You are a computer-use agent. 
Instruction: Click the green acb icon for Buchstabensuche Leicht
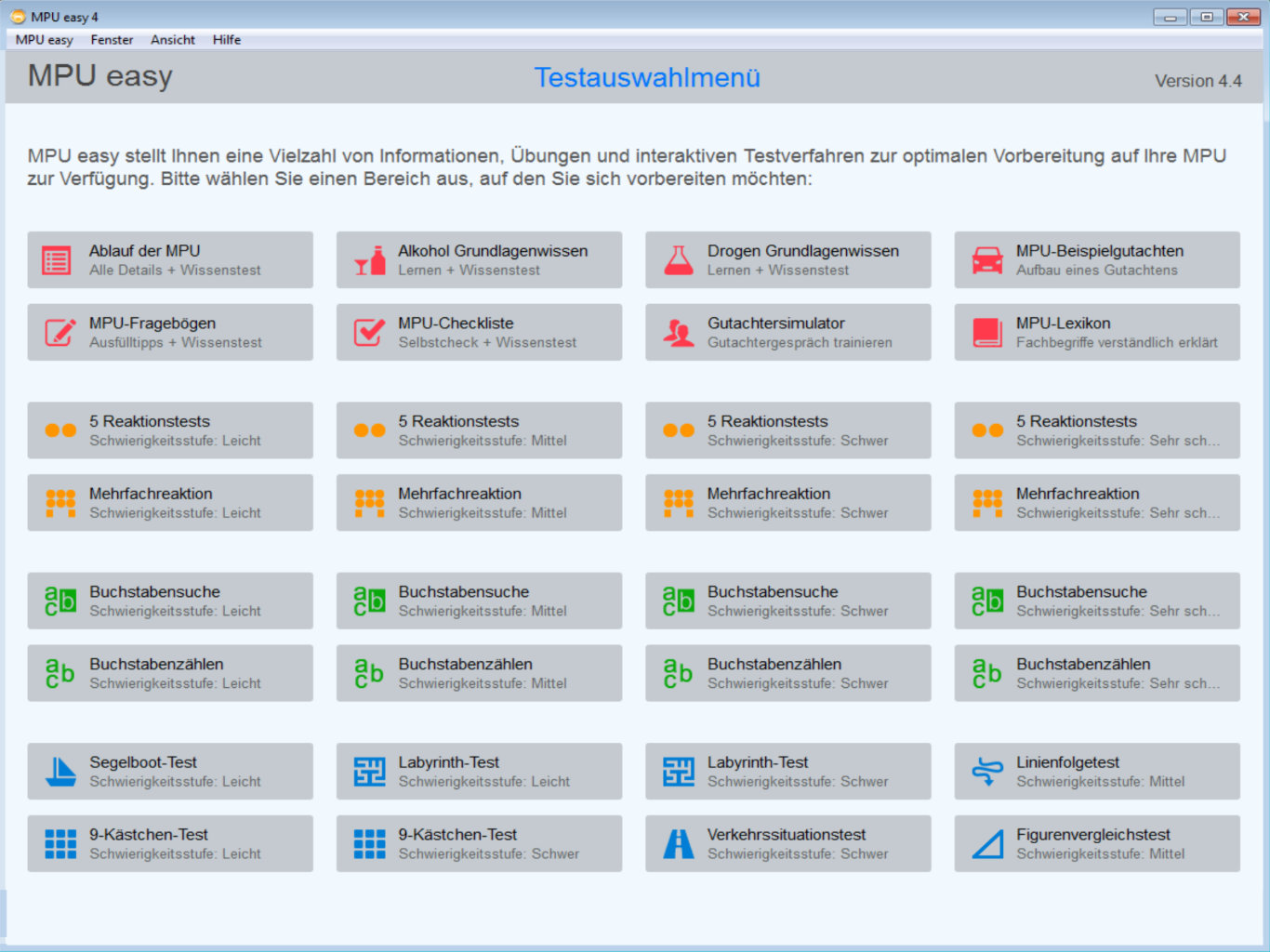60,601
